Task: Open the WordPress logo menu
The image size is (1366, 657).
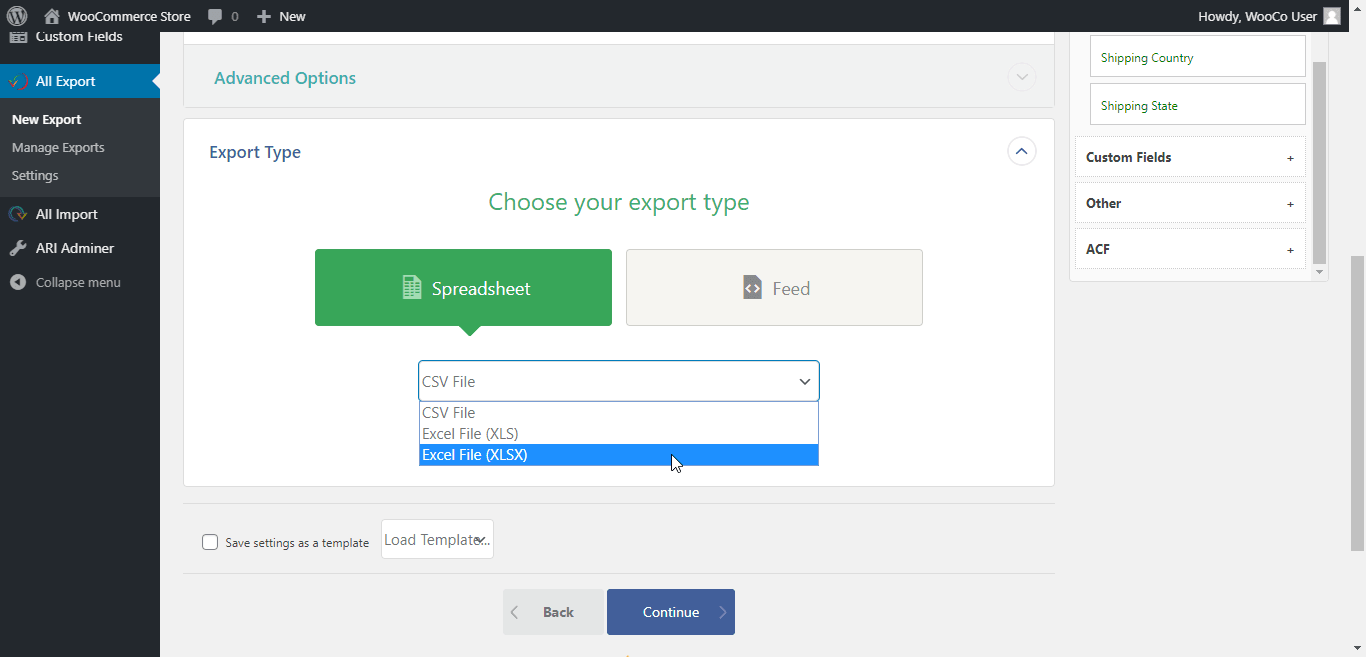Action: (x=17, y=16)
